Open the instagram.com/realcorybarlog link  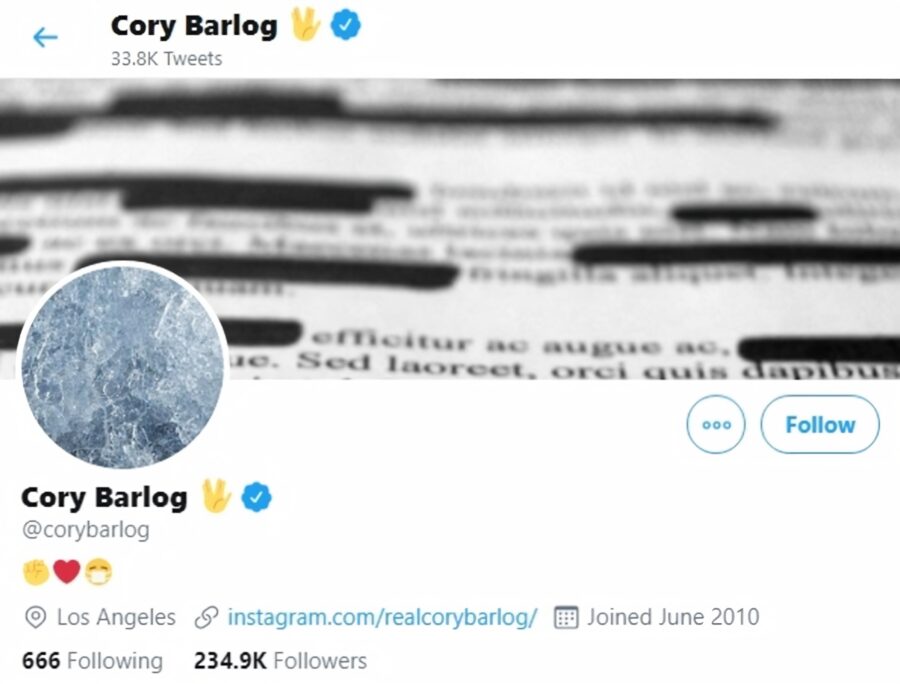(382, 617)
